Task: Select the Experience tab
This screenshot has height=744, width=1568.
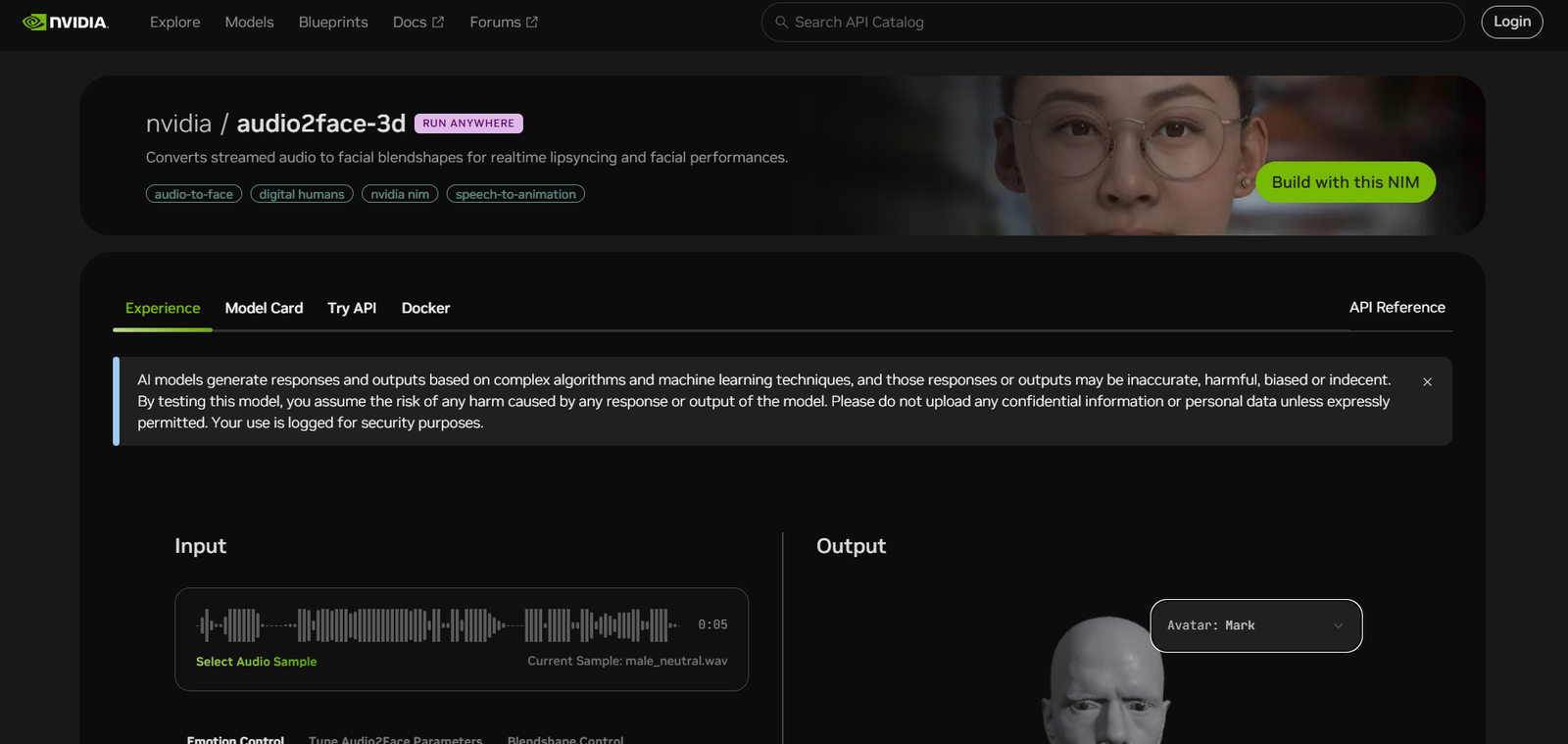Action: point(163,308)
